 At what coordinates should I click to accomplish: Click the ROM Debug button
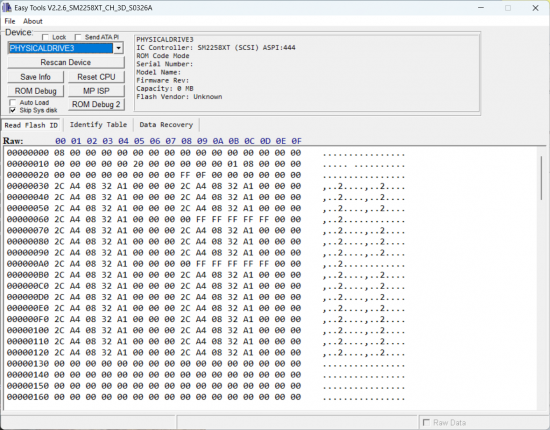pos(35,91)
